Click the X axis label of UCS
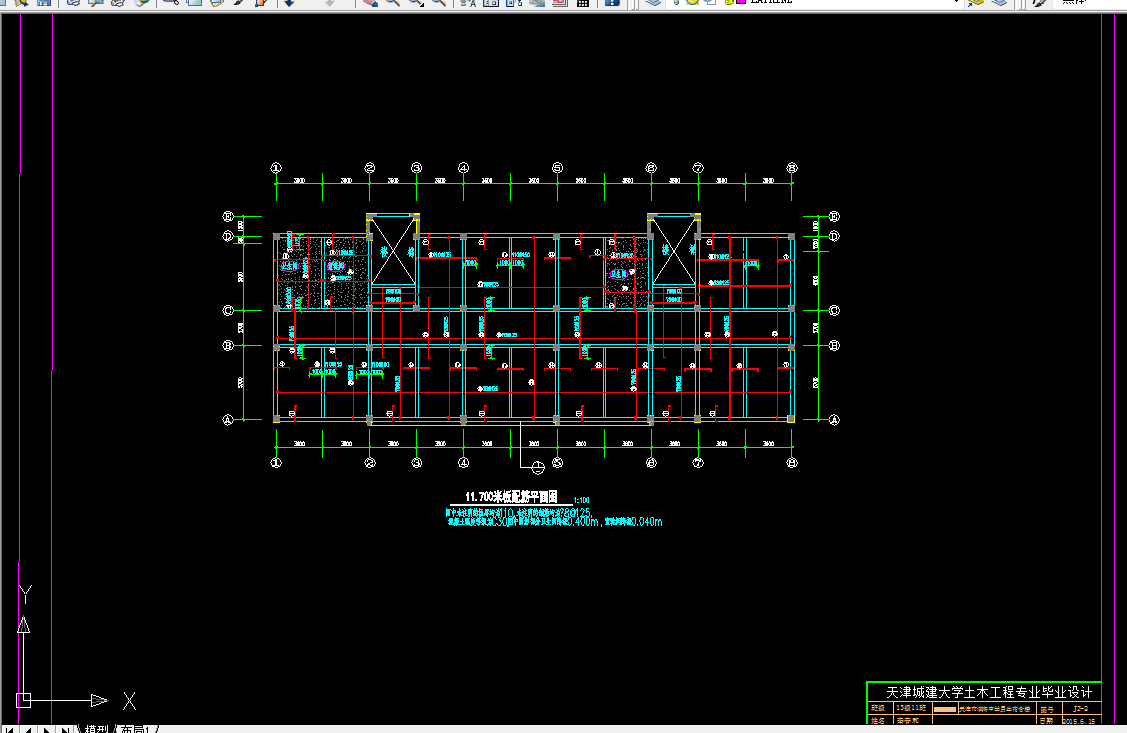The width and height of the screenshot is (1127, 733). [x=129, y=701]
